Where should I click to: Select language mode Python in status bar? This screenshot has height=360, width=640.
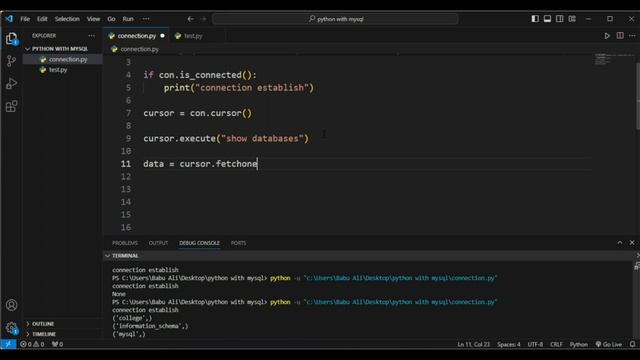click(x=579, y=344)
